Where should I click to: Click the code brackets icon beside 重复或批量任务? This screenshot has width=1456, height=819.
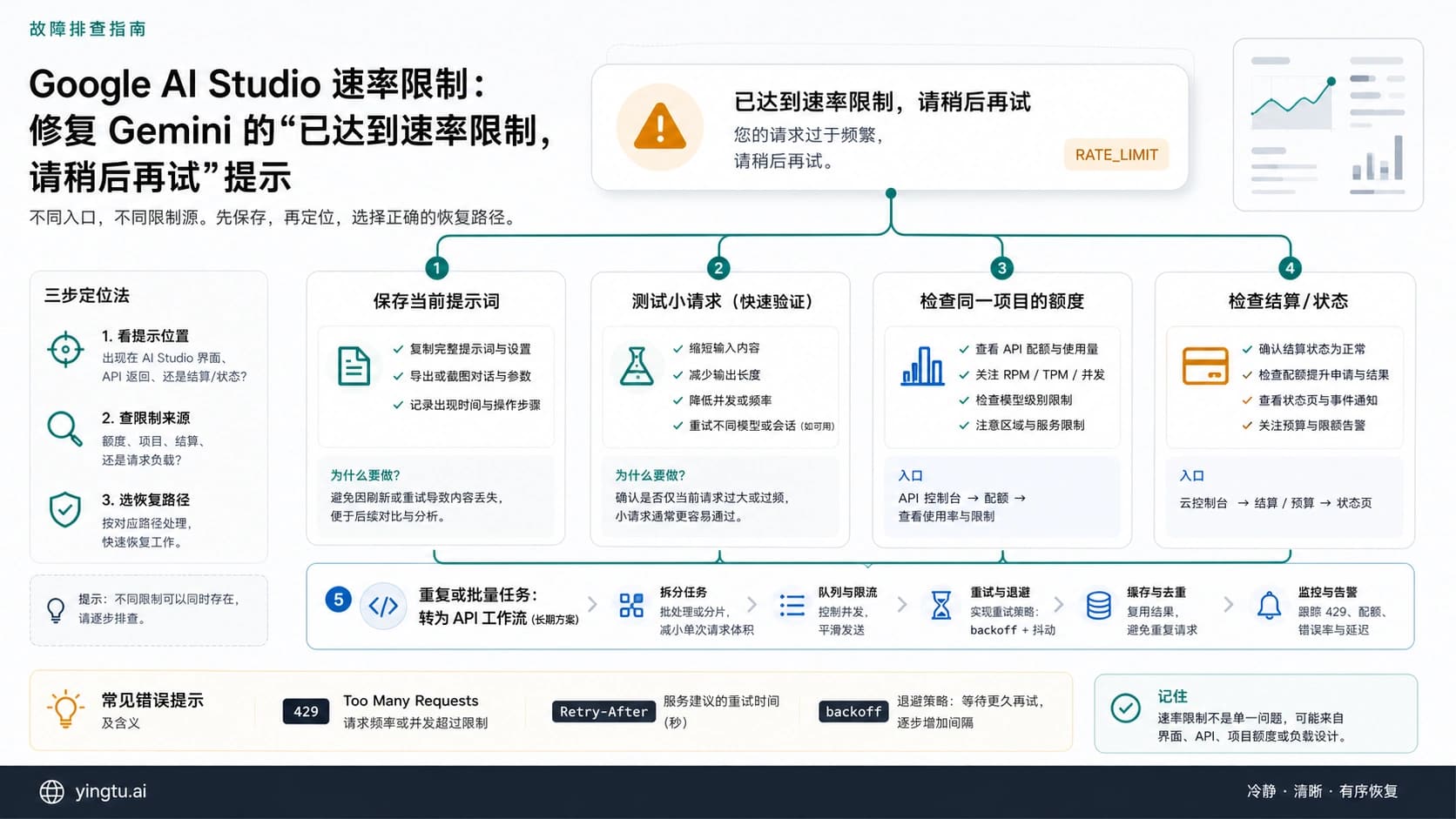point(383,606)
